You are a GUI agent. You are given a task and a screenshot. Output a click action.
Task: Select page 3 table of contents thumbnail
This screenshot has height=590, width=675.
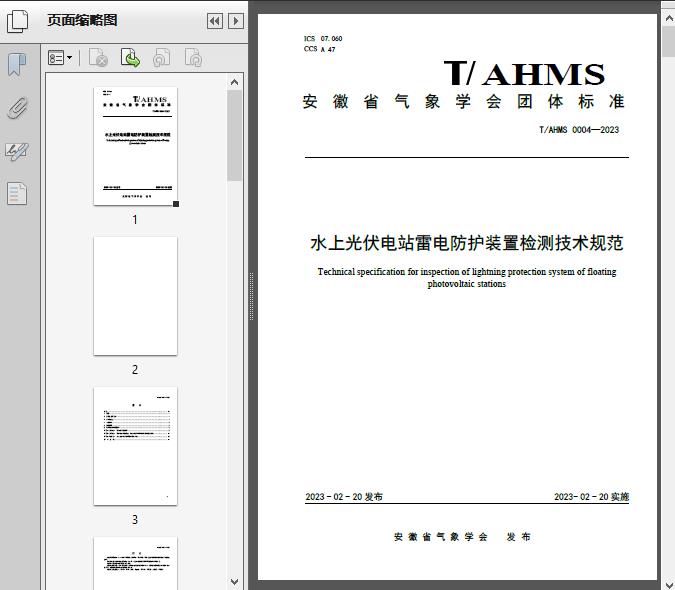tap(135, 446)
